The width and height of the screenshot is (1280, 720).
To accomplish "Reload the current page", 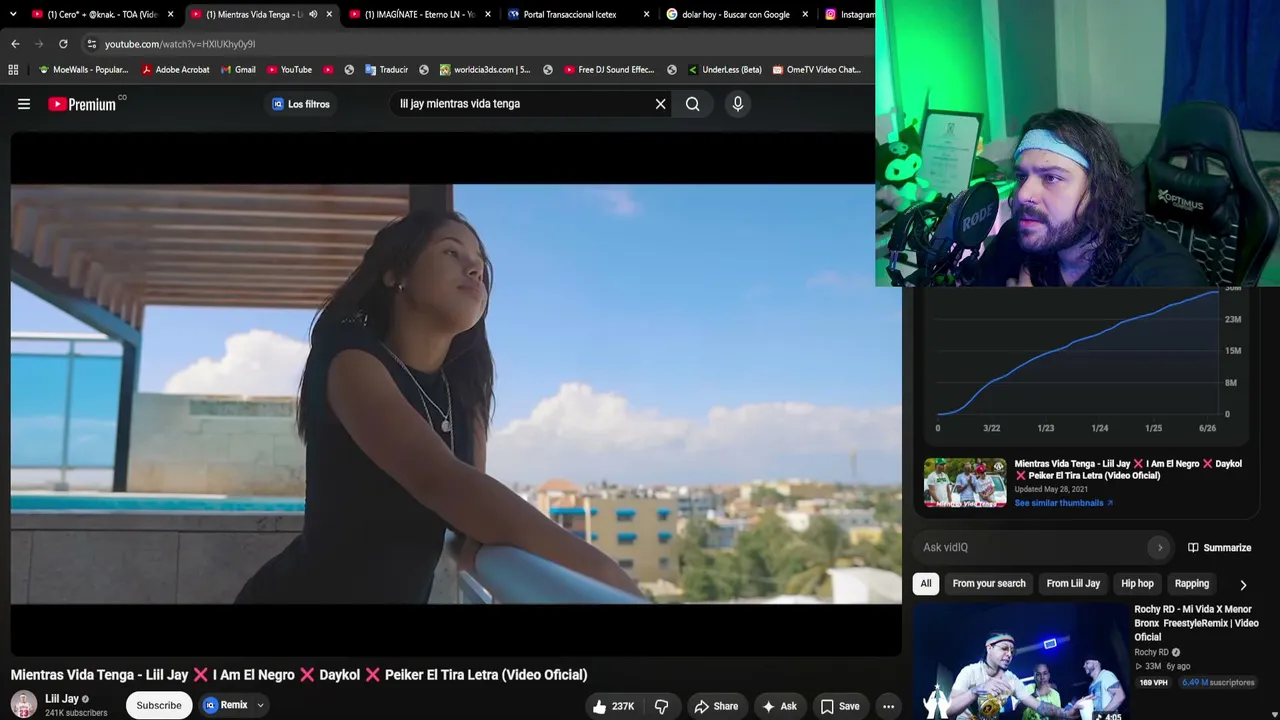I will 63,44.
